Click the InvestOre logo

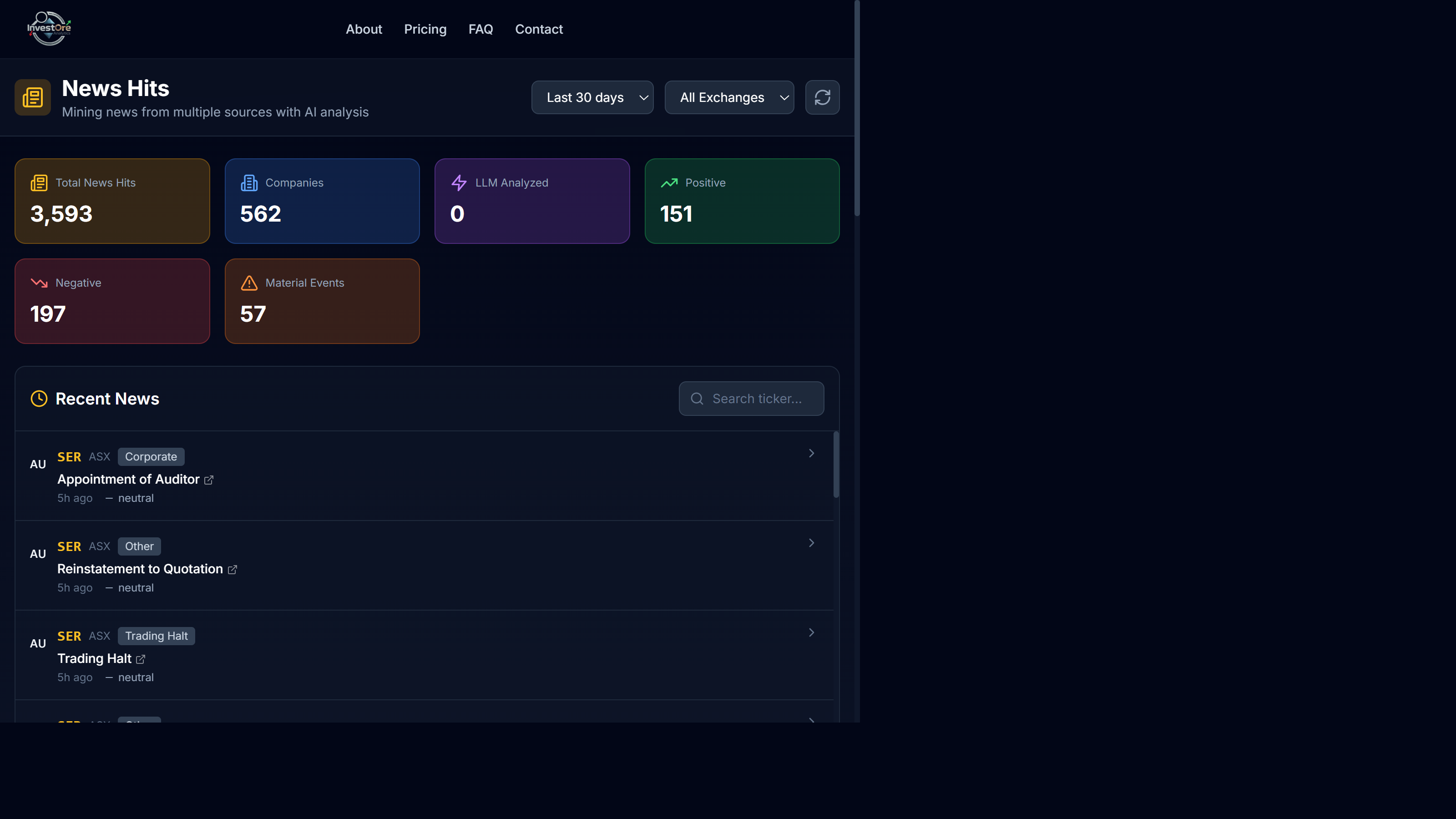coord(49,28)
